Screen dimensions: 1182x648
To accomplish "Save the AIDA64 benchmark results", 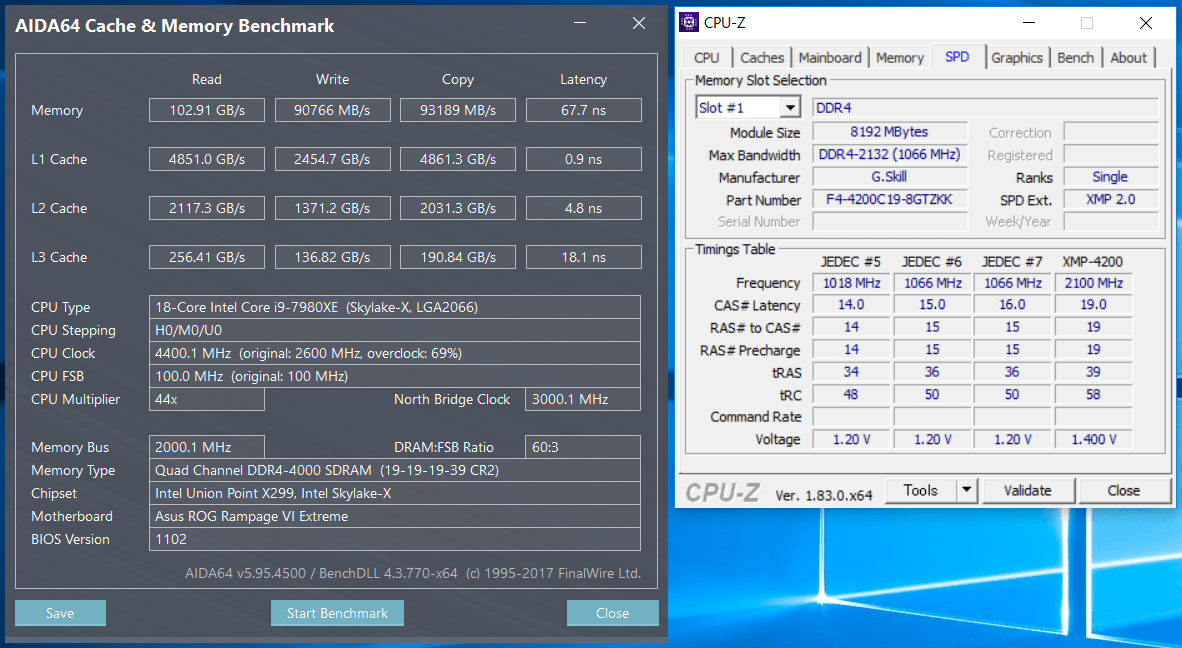I will (x=60, y=613).
